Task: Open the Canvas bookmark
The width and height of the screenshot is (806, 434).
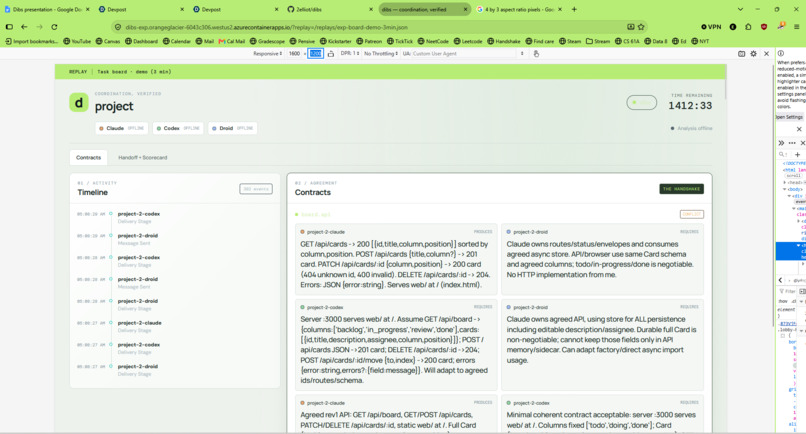Action: 108,41
